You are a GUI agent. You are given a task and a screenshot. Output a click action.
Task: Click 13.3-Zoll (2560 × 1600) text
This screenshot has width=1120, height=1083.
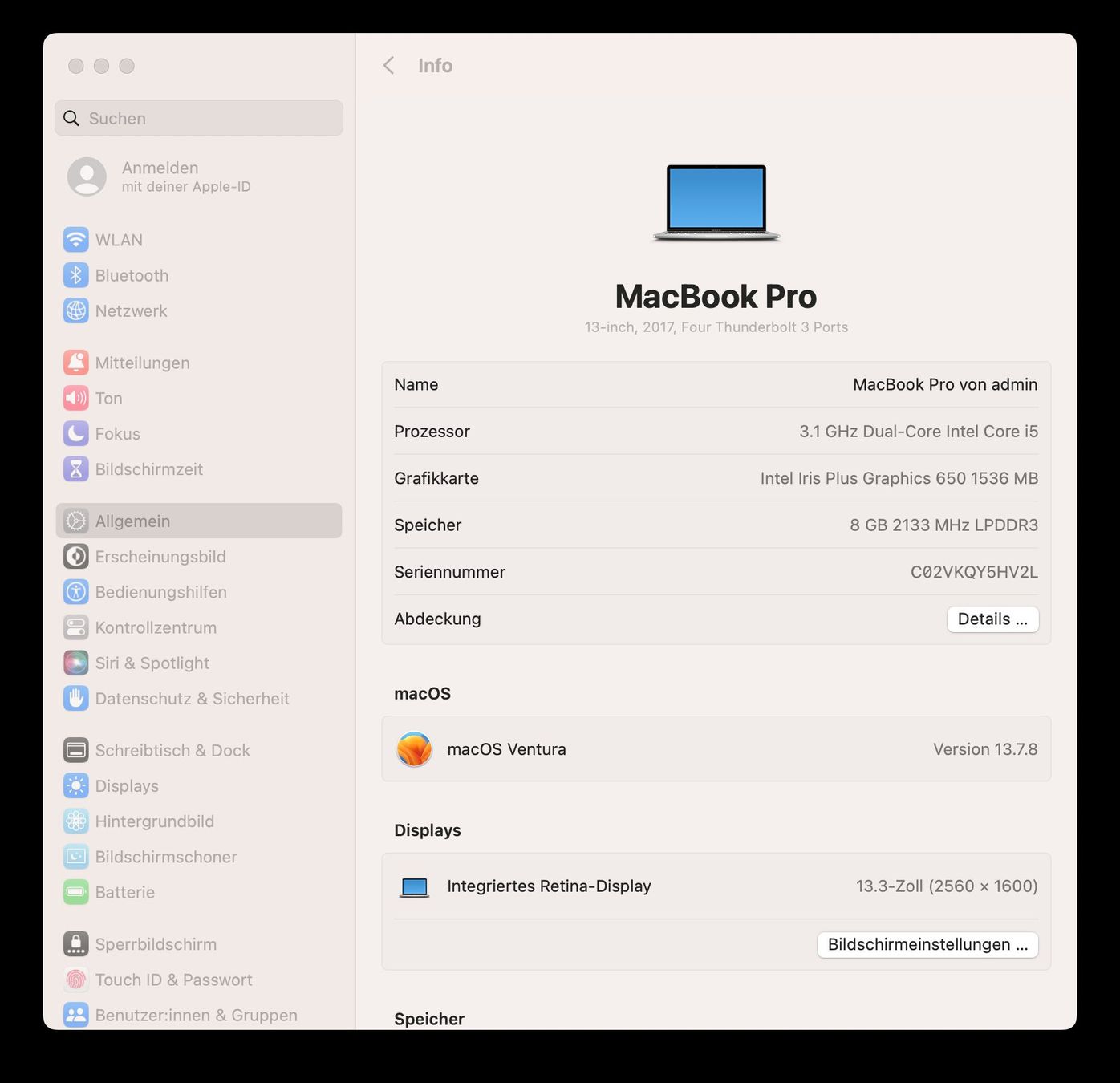click(947, 886)
